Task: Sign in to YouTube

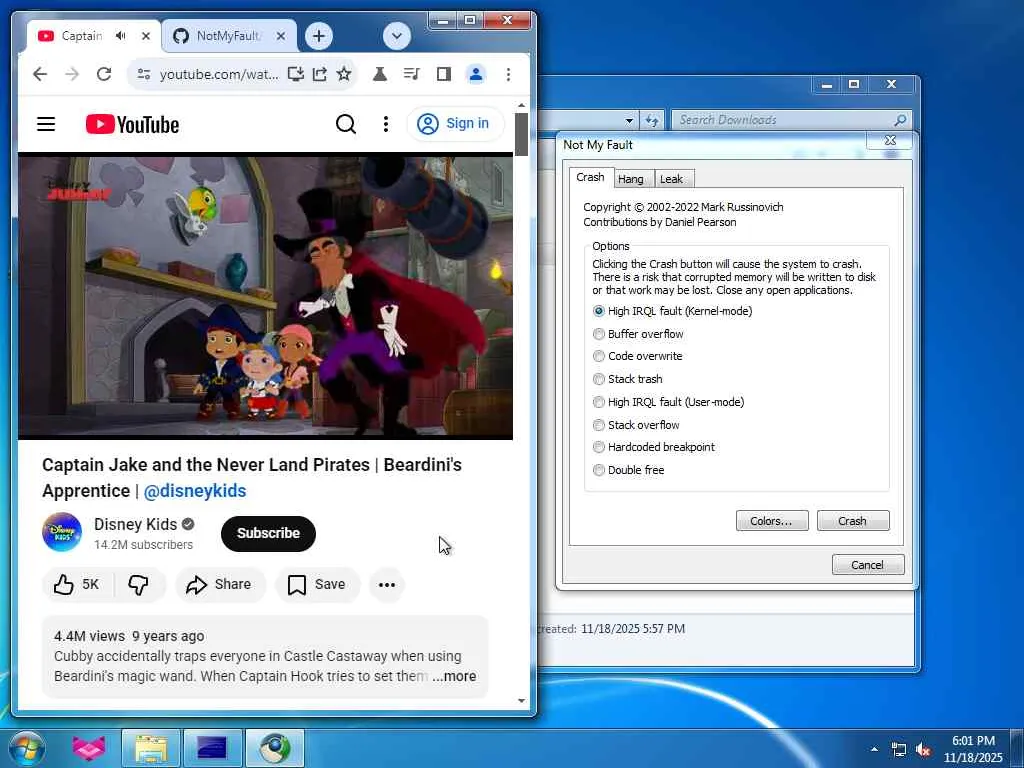Action: click(x=455, y=123)
